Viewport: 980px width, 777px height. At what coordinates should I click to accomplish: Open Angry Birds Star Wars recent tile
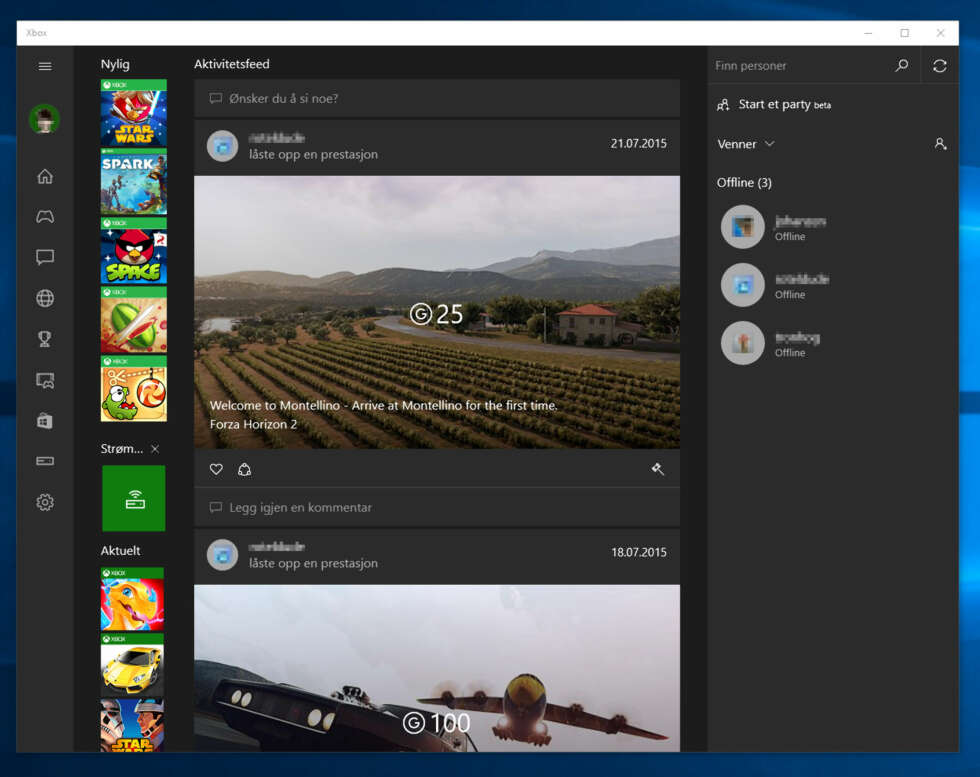pyautogui.click(x=134, y=113)
